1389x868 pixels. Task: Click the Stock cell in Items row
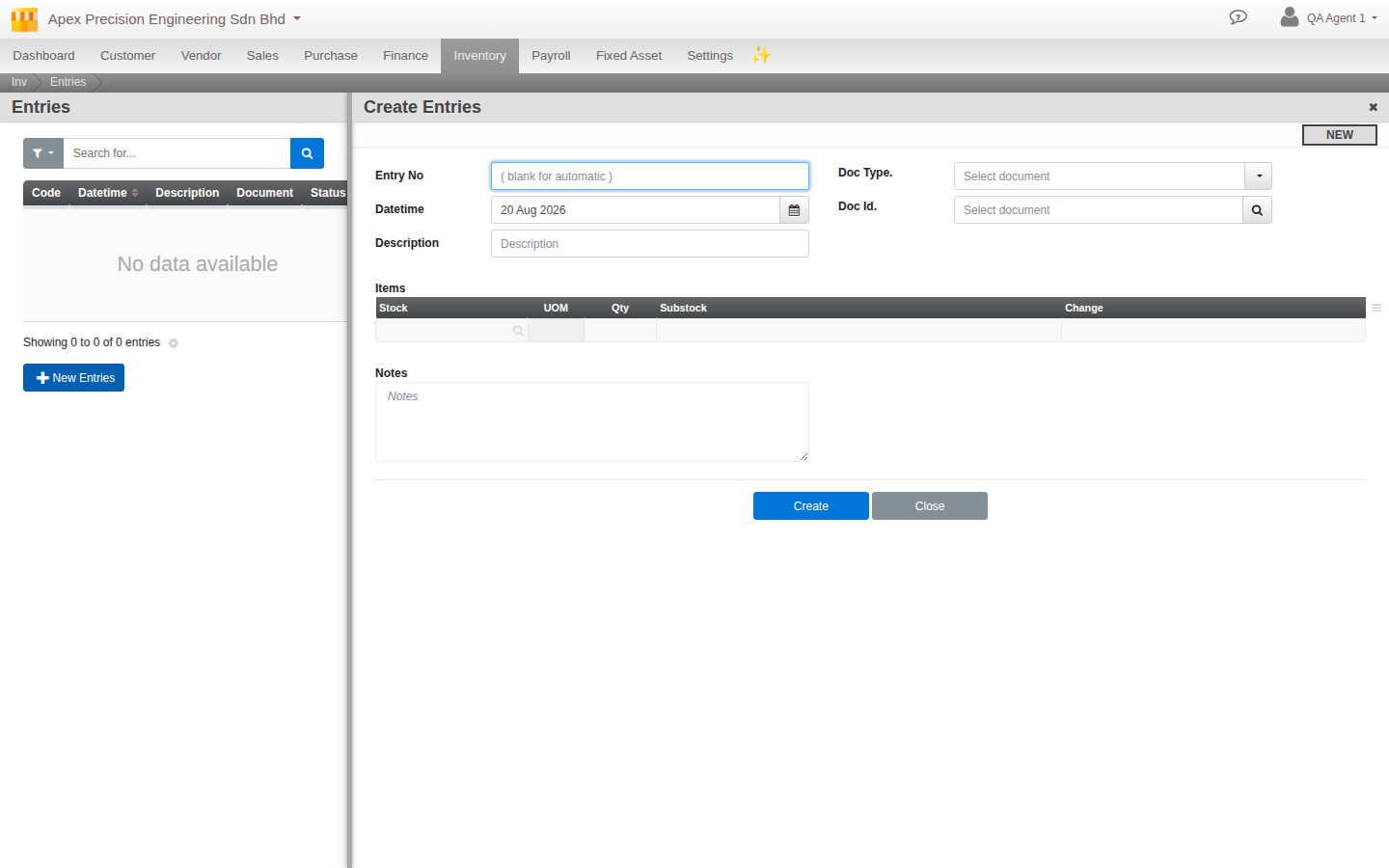[x=451, y=331]
